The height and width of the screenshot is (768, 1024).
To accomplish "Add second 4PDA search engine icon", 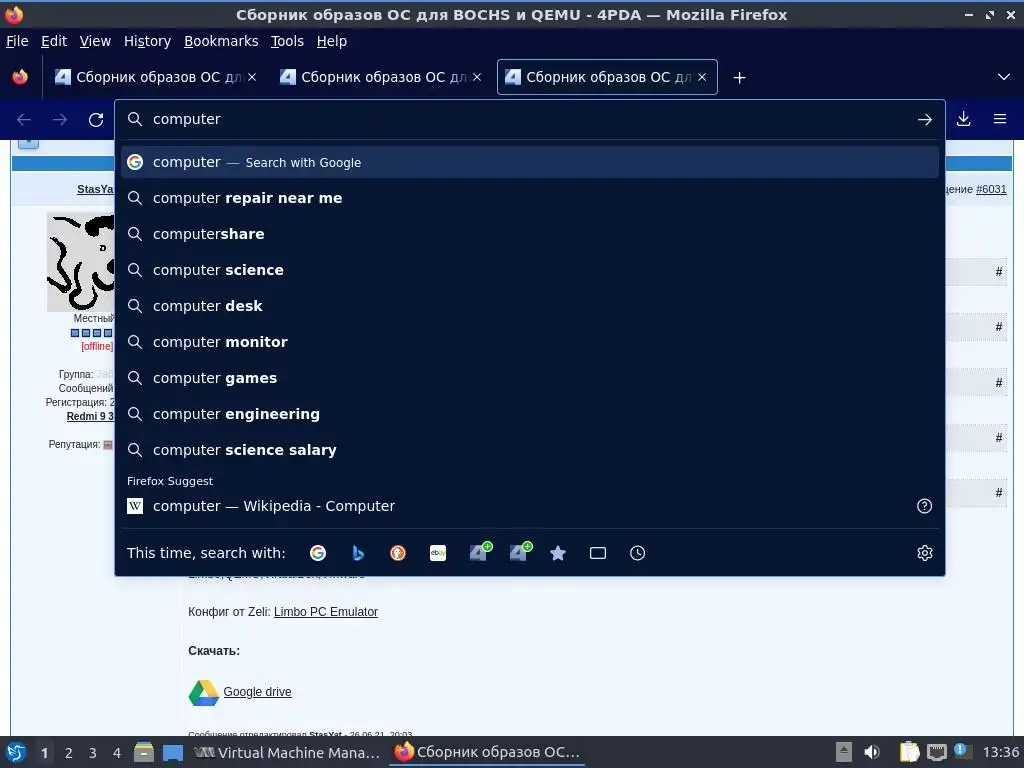I will 520,552.
